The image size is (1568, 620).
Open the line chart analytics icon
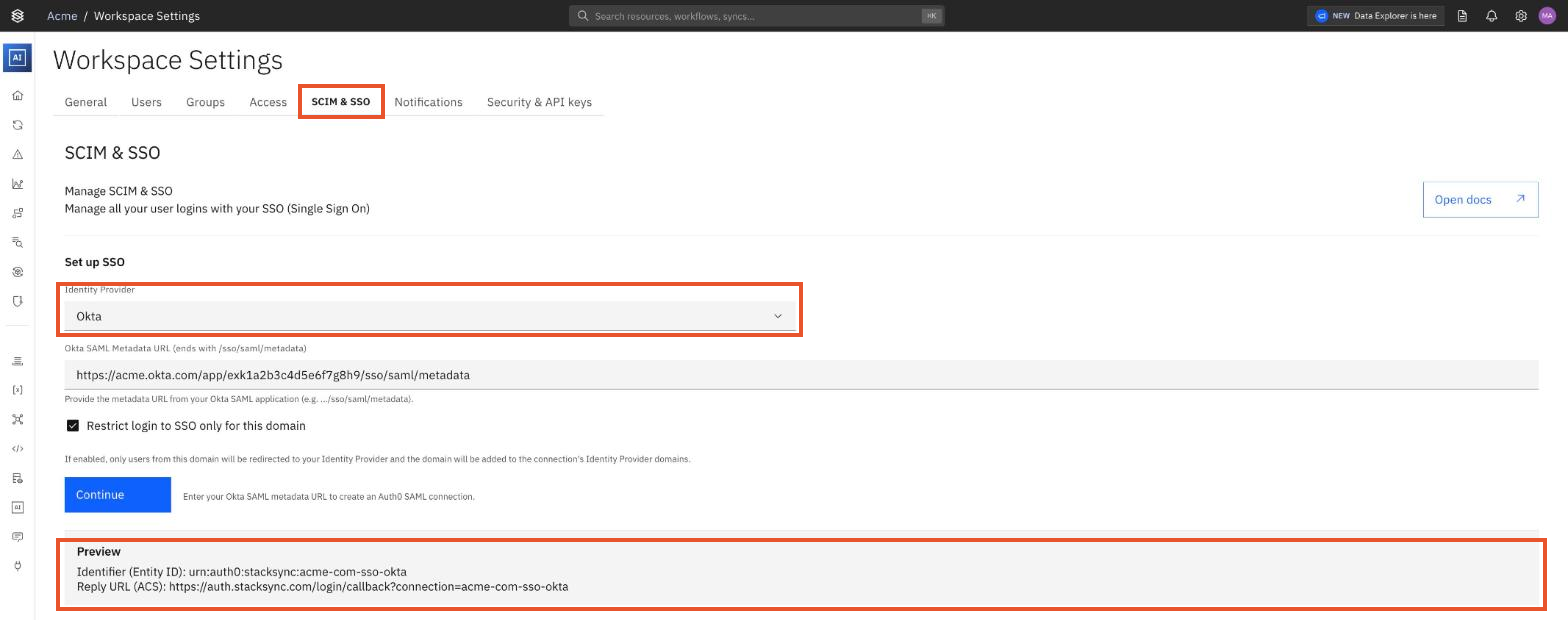[17, 184]
